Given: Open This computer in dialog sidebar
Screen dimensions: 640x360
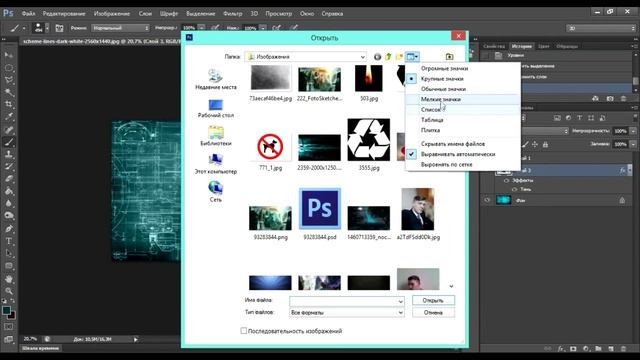Looking at the screenshot, I should (x=216, y=164).
